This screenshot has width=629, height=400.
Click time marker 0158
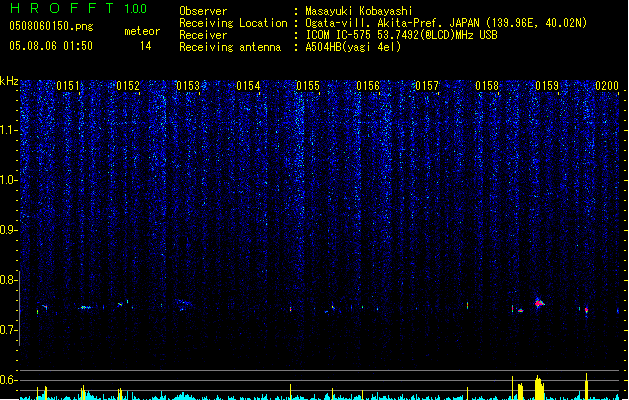point(487,86)
